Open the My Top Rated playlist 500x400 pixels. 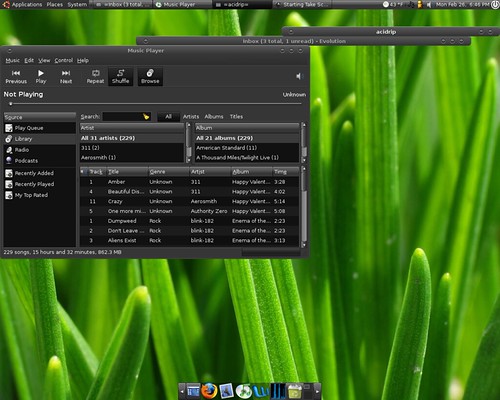40,195
